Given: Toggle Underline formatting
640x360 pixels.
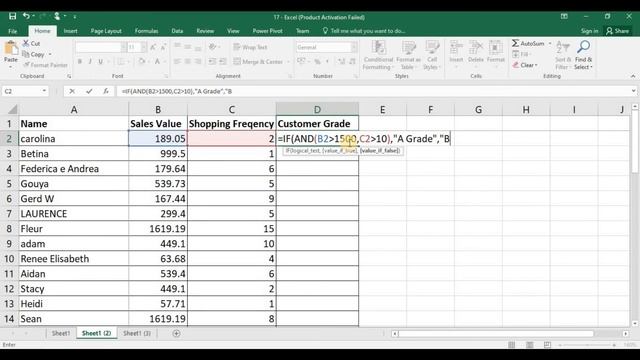Looking at the screenshot, I should (100, 62).
